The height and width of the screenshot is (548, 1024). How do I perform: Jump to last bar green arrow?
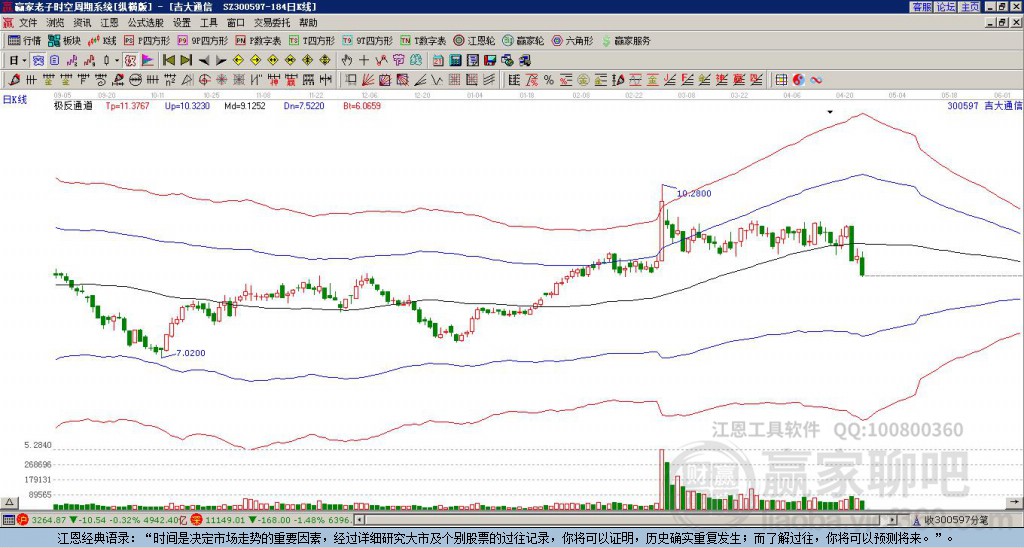pyautogui.click(x=186, y=61)
